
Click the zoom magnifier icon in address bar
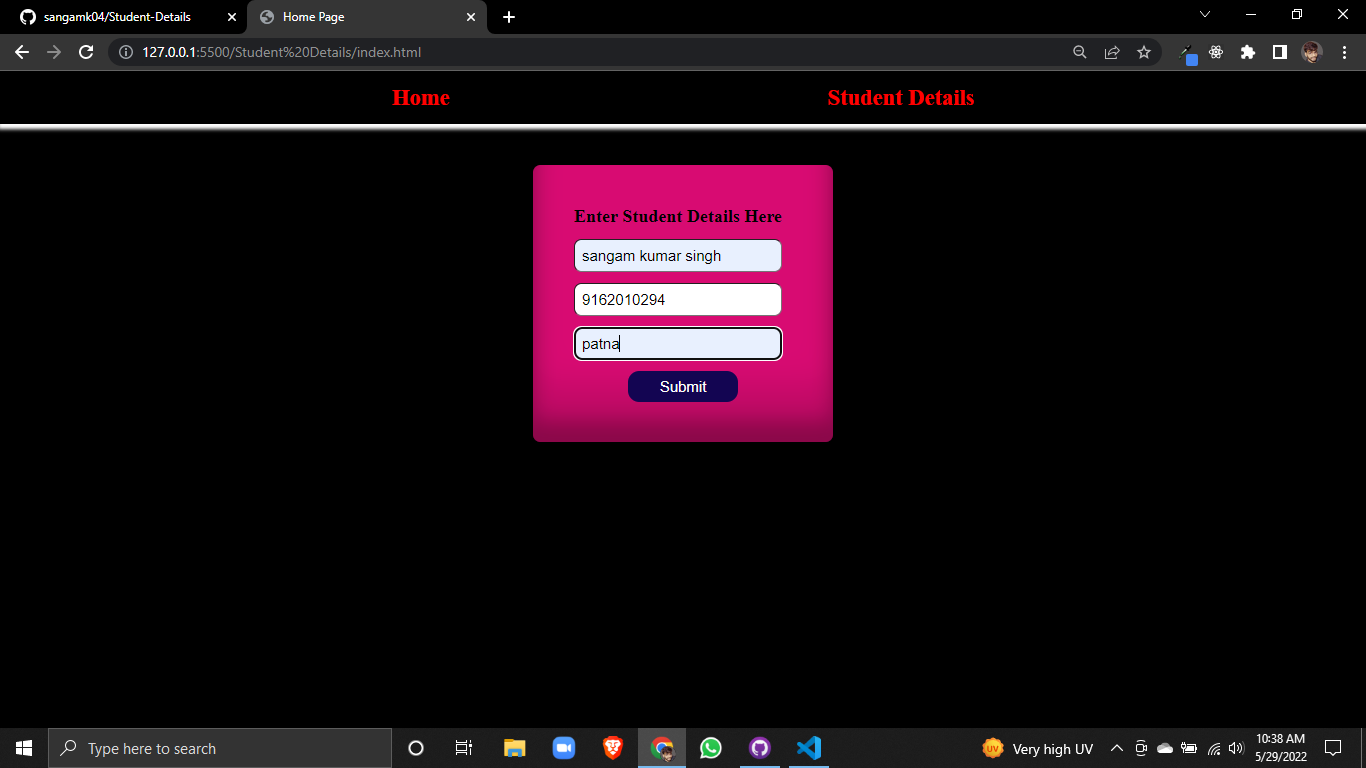tap(1080, 52)
